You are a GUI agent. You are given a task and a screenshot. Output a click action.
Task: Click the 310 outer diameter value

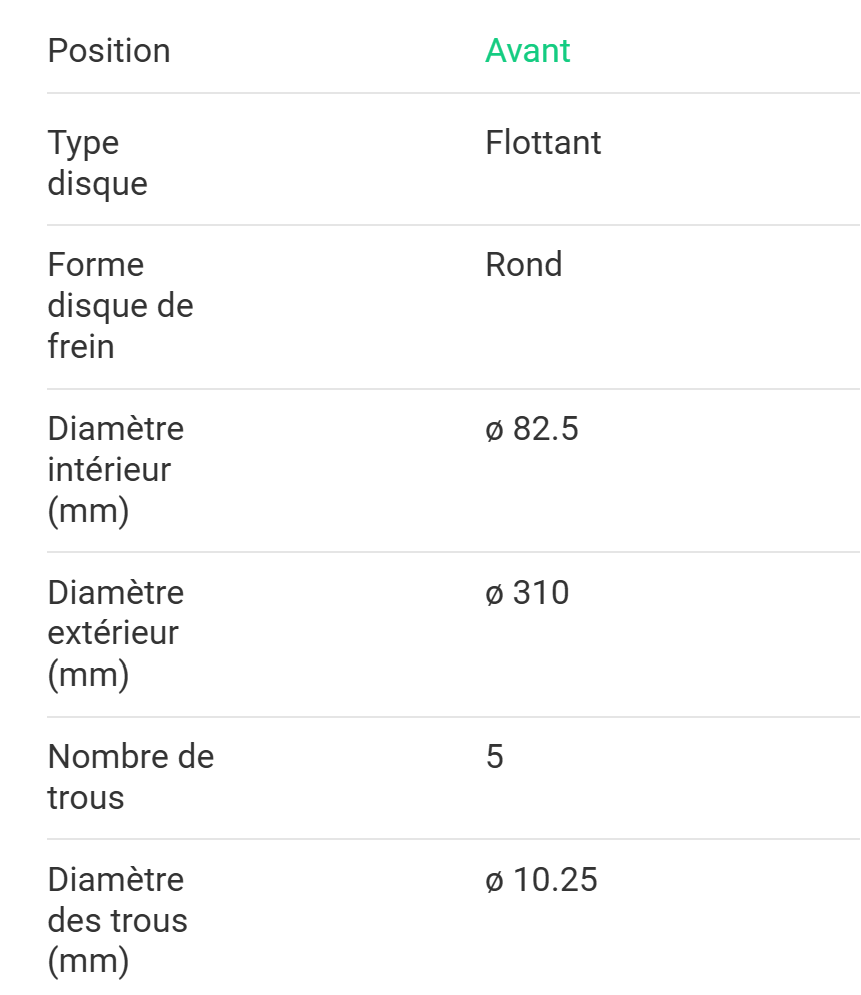pos(541,593)
